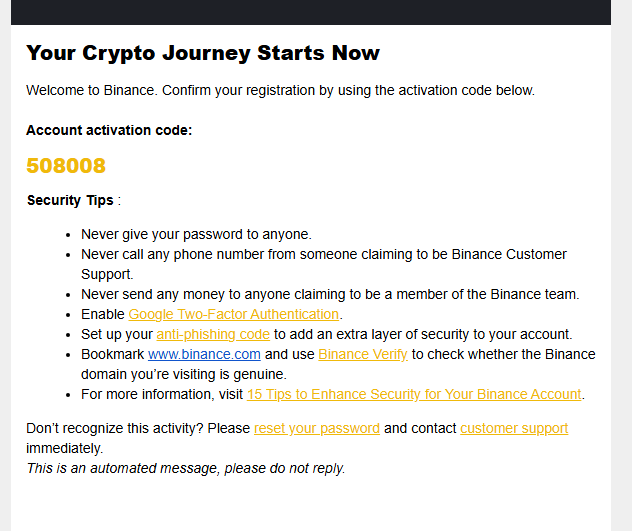Click the reset your password link
Screen dimensions: 632x531
(316, 428)
